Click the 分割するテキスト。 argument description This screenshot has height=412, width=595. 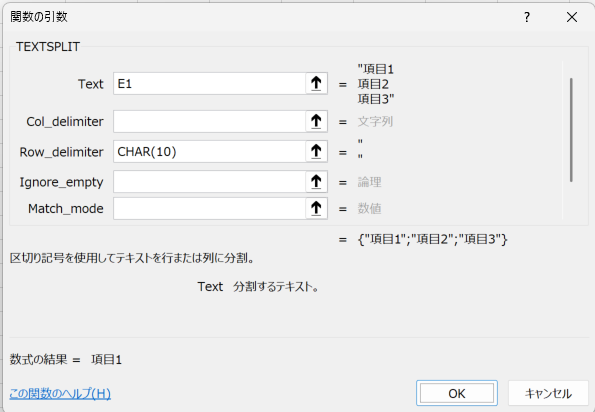pos(276,287)
